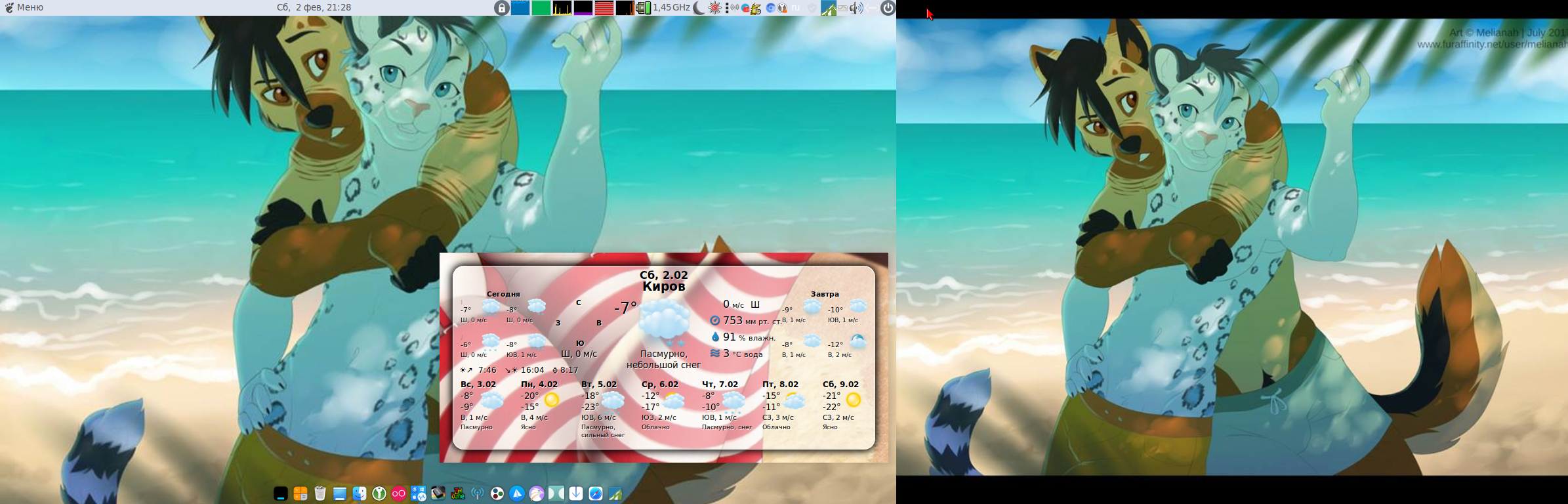This screenshot has height=504, width=1568.
Task: Open the orange spikes monitor graph applet
Action: [x=625, y=8]
